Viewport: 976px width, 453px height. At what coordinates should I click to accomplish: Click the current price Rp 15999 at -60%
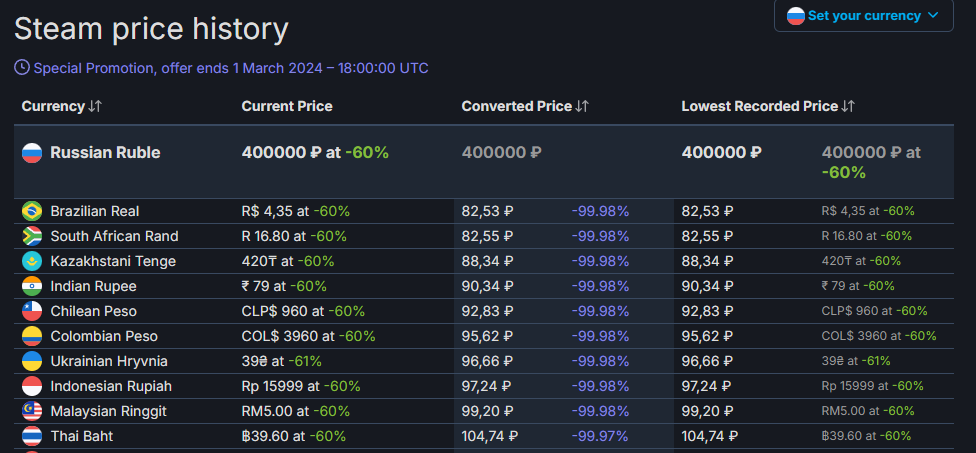pyautogui.click(x=301, y=386)
